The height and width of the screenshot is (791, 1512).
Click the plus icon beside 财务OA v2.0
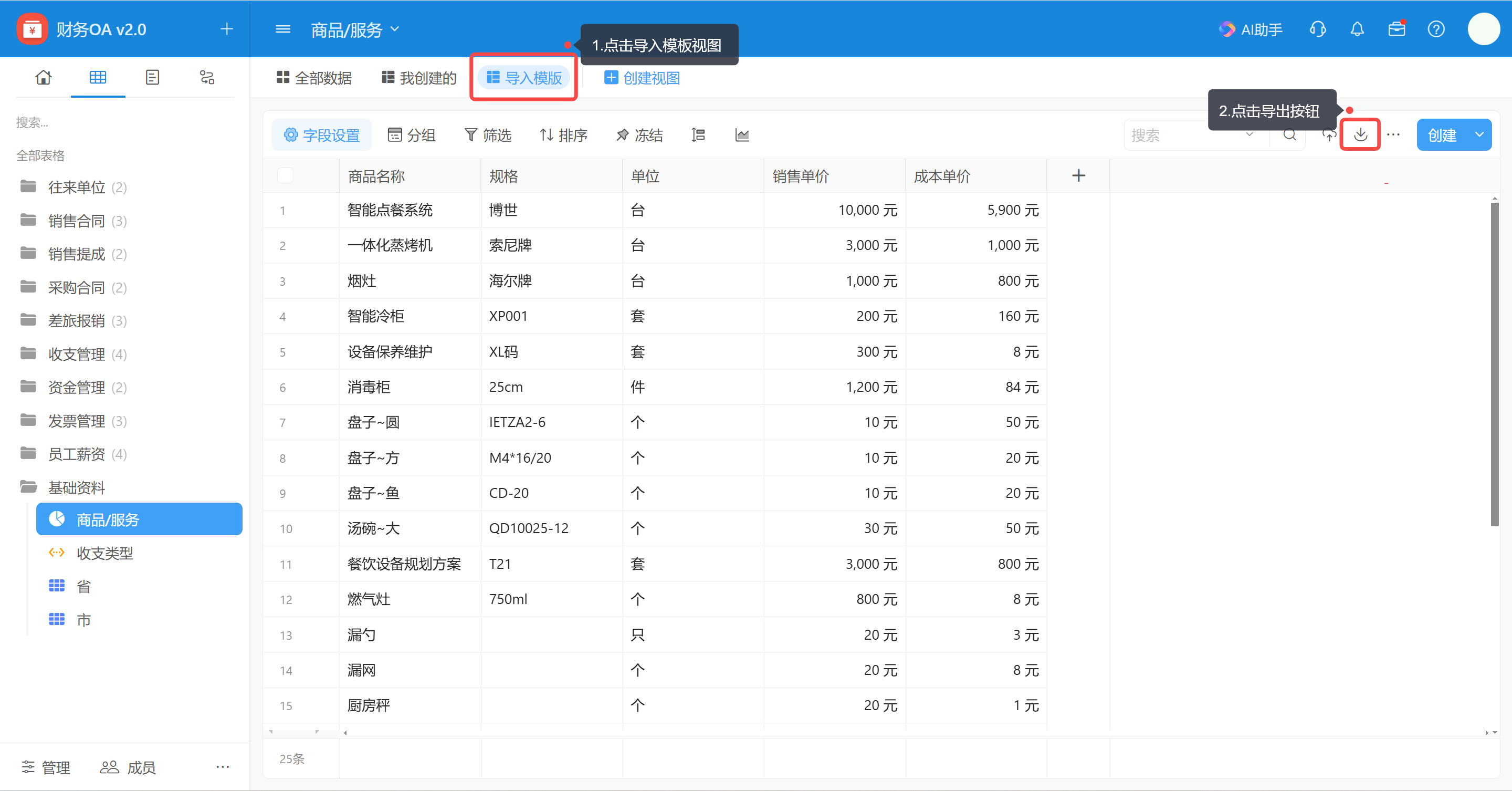tap(227, 29)
